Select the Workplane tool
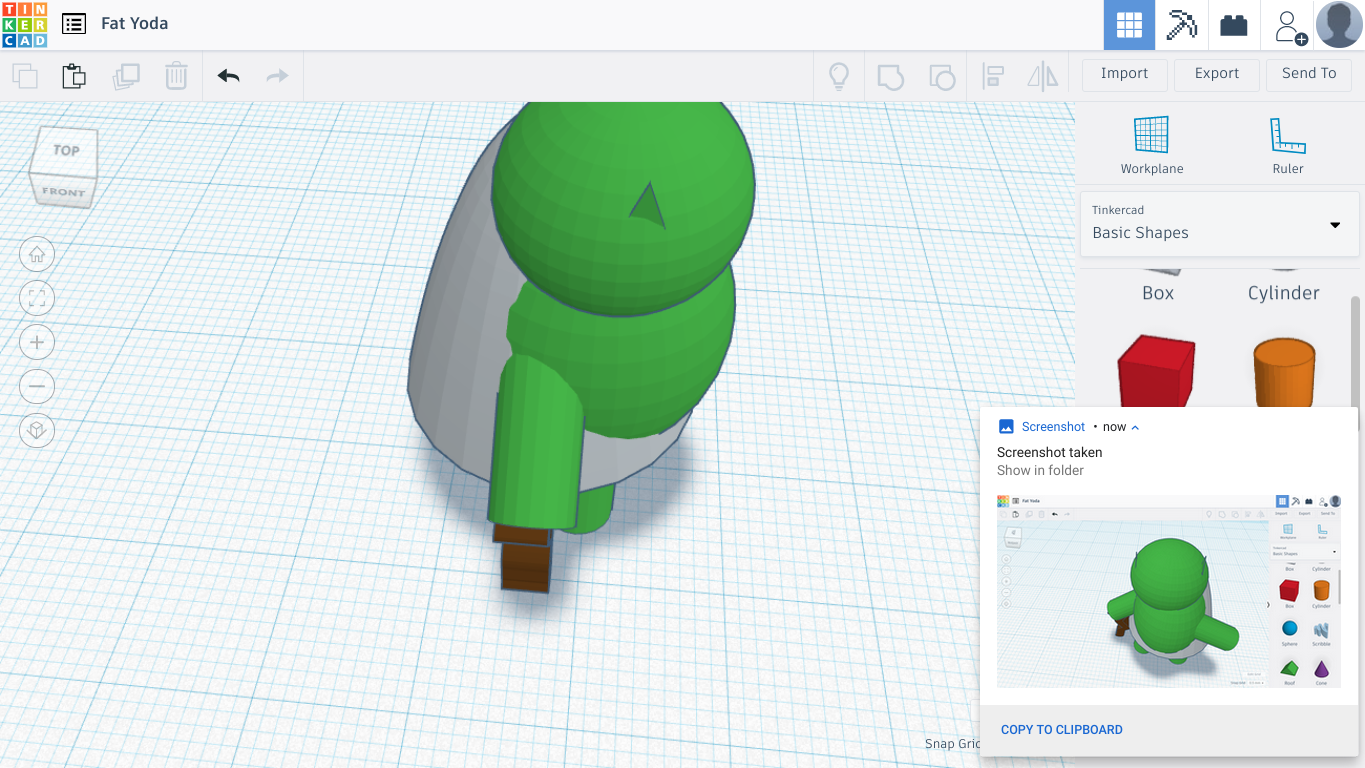This screenshot has width=1365, height=768. click(1152, 146)
